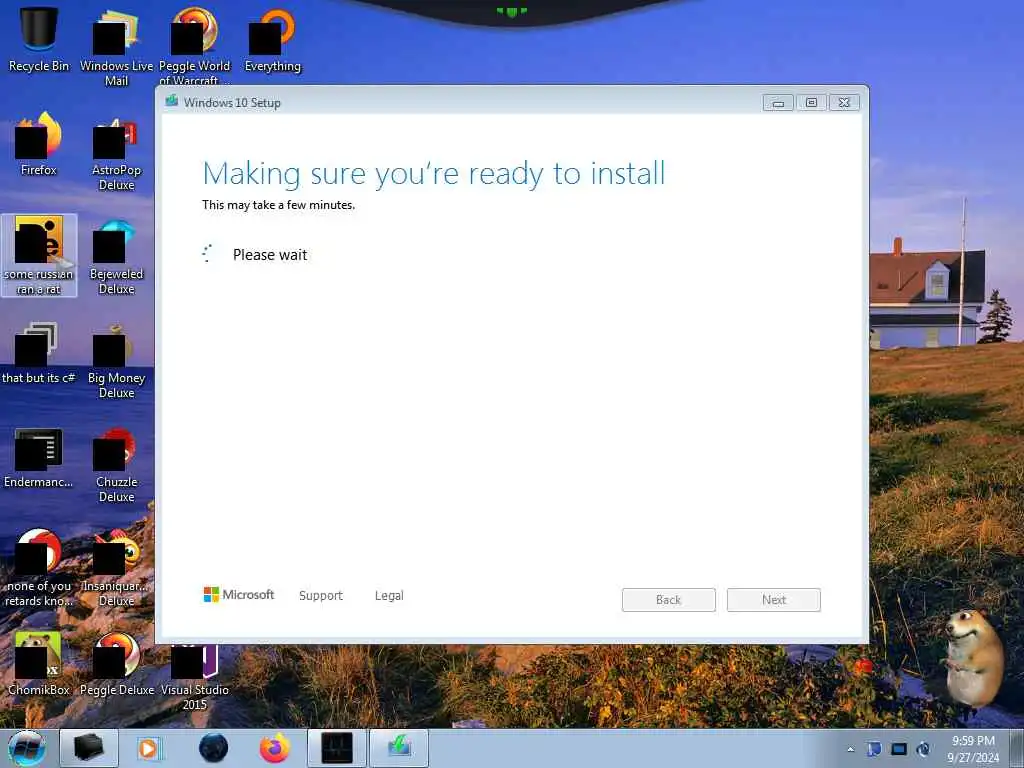Click the black box taskbar icon beside Start
This screenshot has height=768, width=1024.
coord(89,748)
